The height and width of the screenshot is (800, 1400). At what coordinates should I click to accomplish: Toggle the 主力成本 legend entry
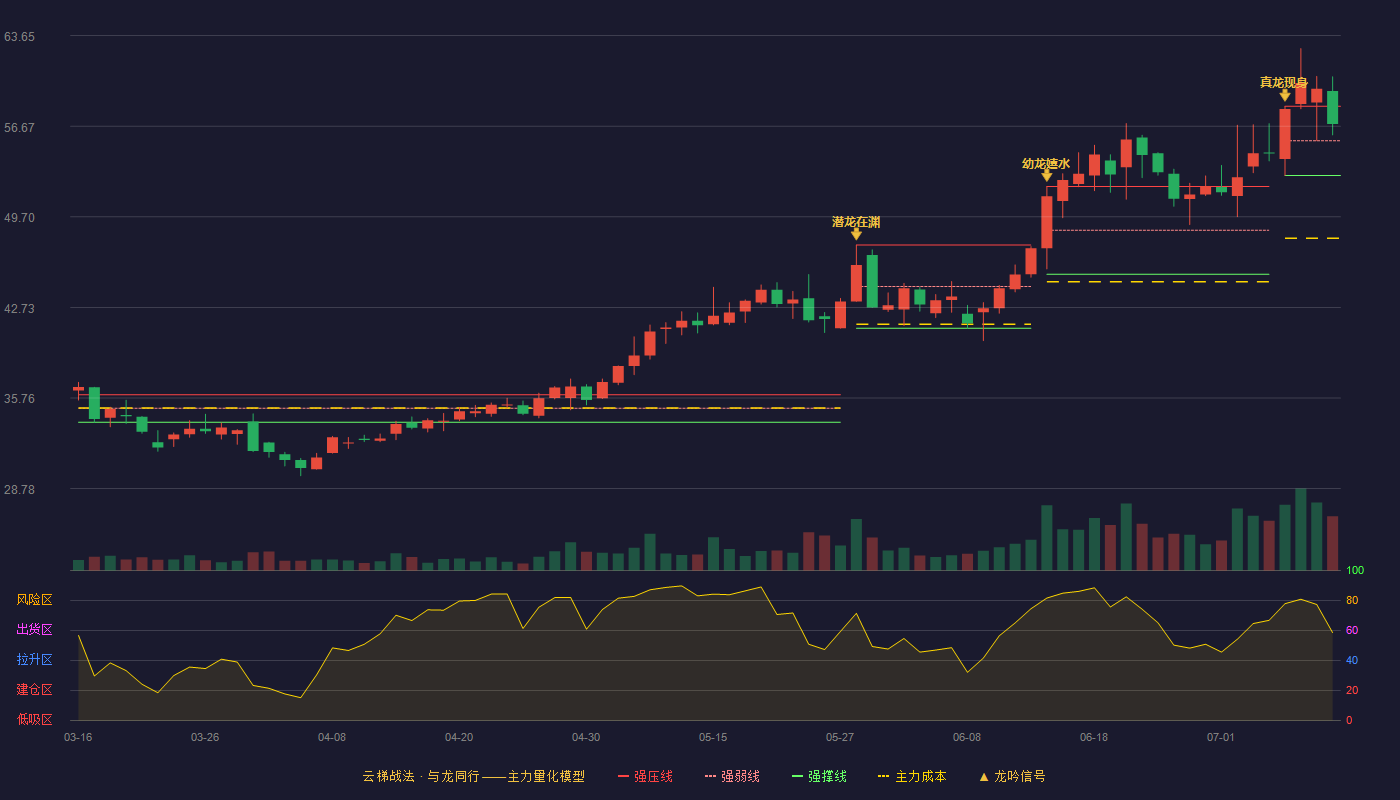(x=911, y=776)
